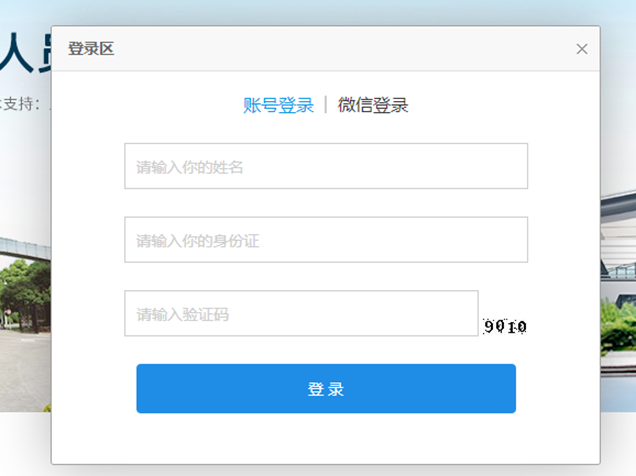Click the blank area left of the name field
Image resolution: width=636 pixels, height=476 pixels.
coord(88,166)
